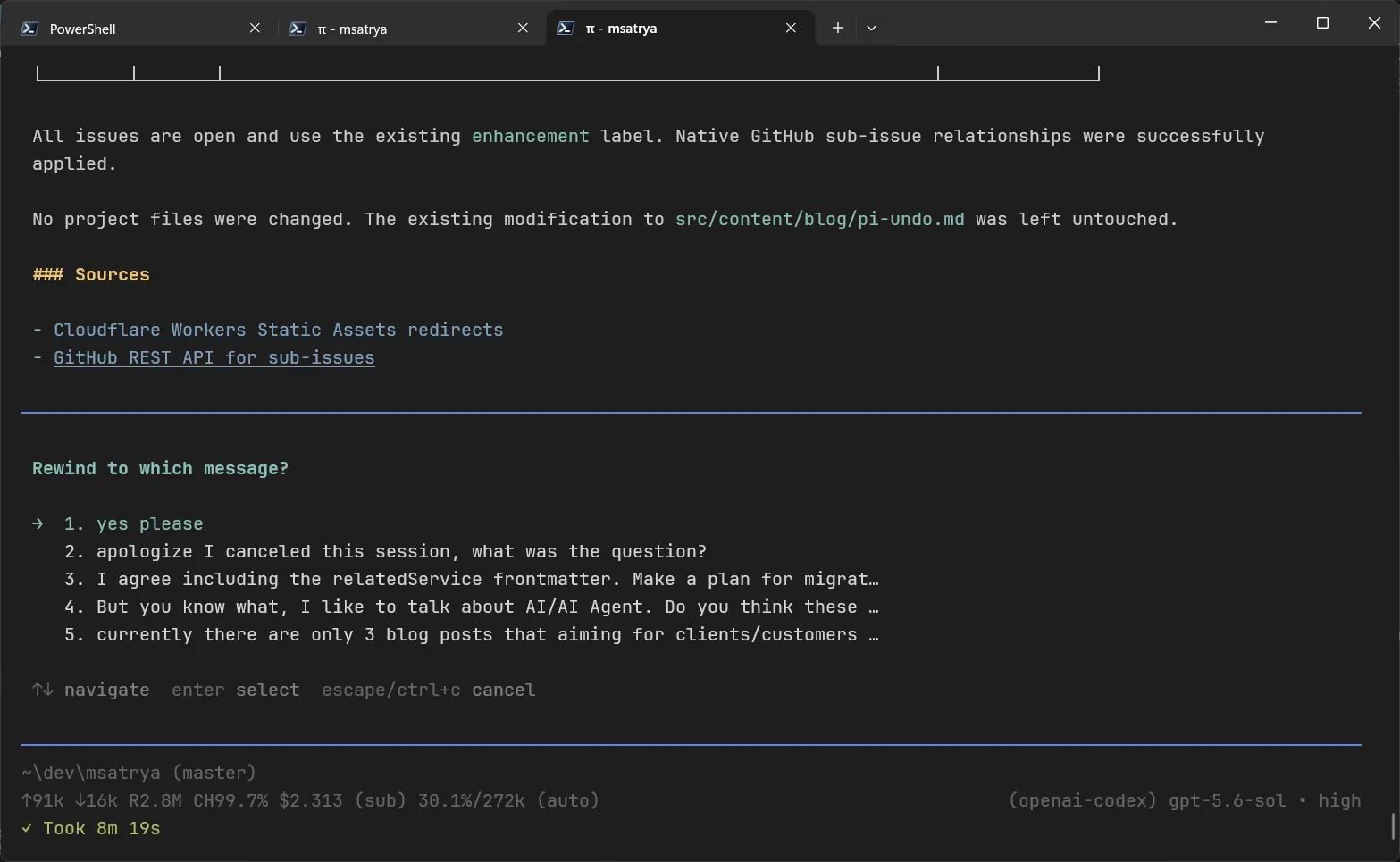Open the new tab profile dropdown chevron

pyautogui.click(x=871, y=28)
